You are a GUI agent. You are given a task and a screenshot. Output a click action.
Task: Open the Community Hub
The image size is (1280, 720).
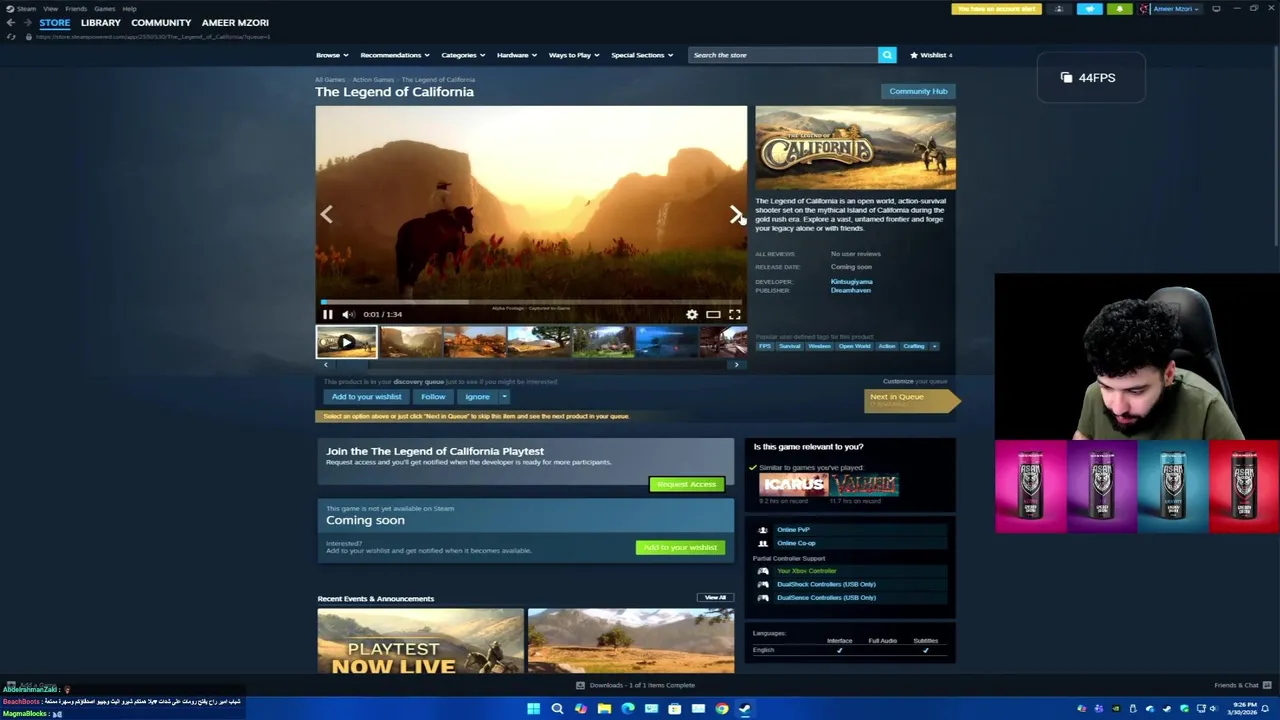(918, 91)
